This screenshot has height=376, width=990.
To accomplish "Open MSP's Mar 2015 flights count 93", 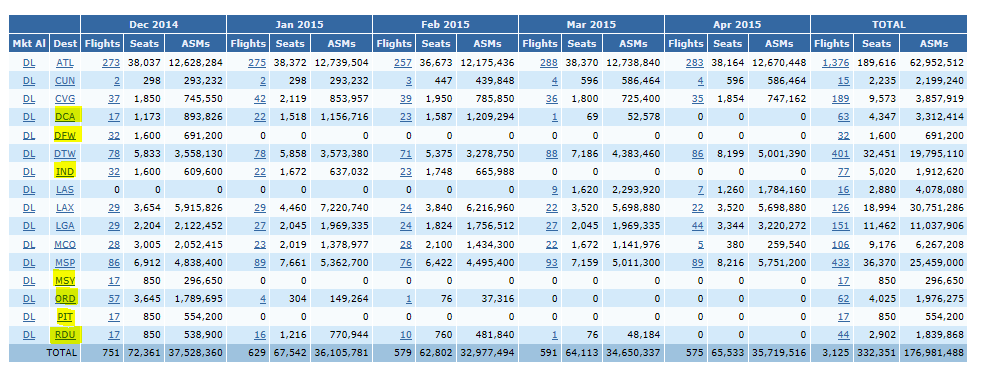I will point(551,262).
